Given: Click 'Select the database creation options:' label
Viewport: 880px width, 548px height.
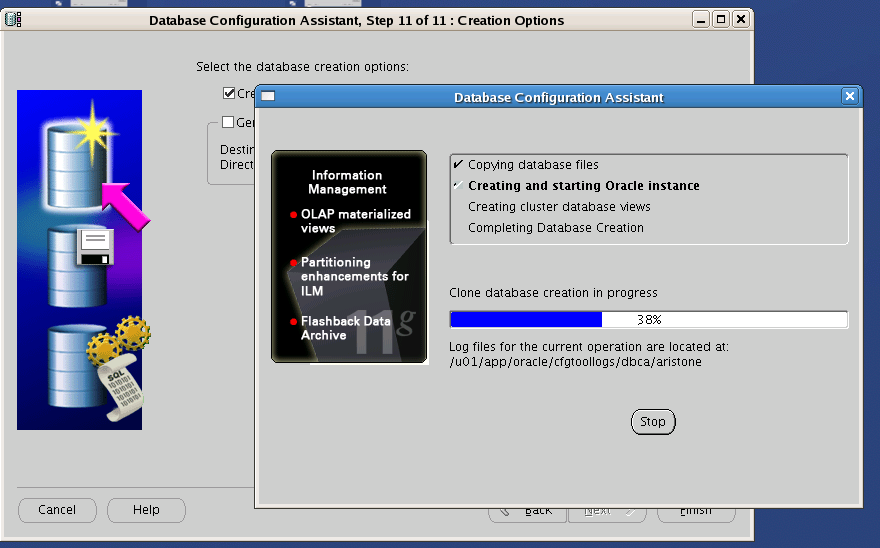Looking at the screenshot, I should click(x=302, y=66).
